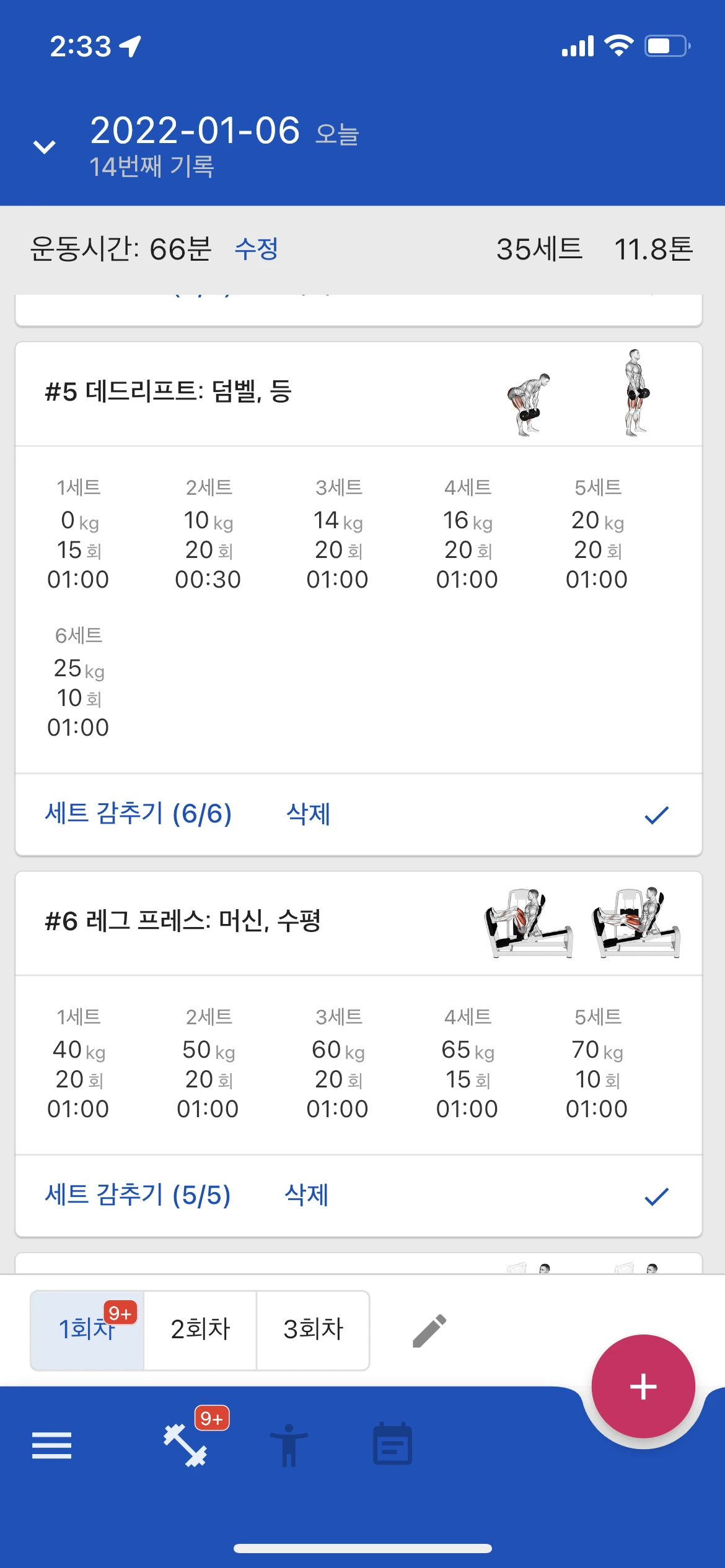Toggle the leg press completion checkmark
The height and width of the screenshot is (1568, 725).
point(656,1196)
